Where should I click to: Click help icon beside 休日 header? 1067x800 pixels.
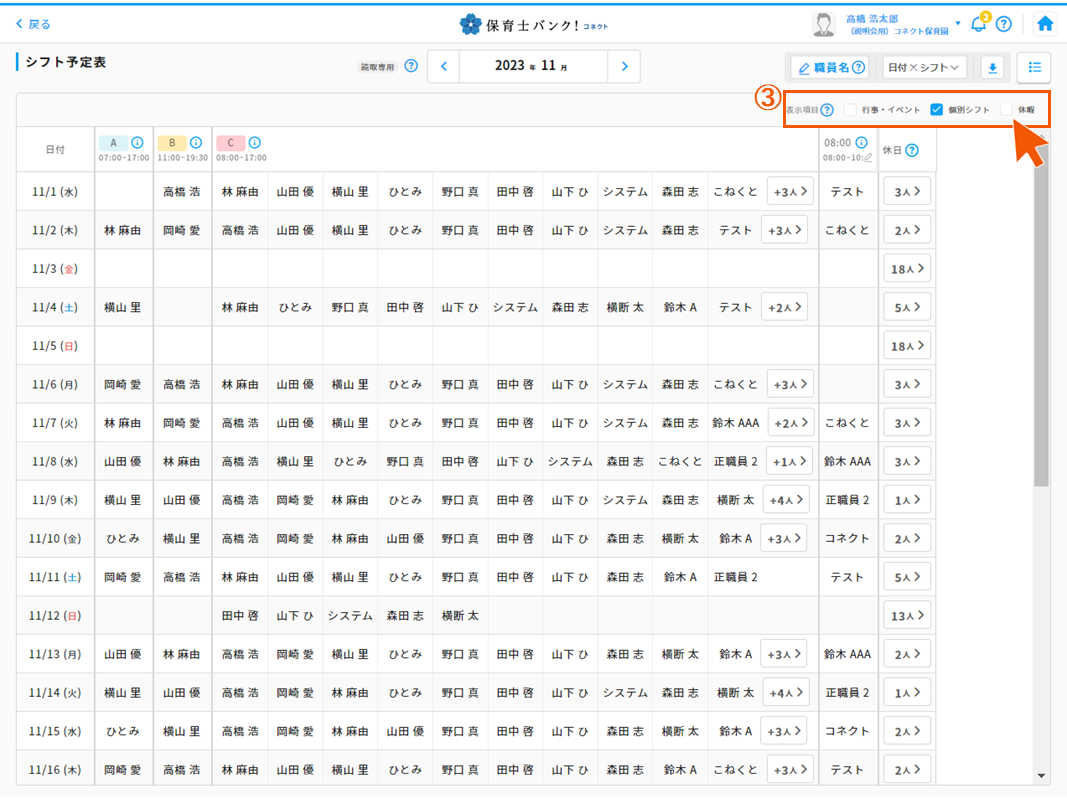[912, 150]
